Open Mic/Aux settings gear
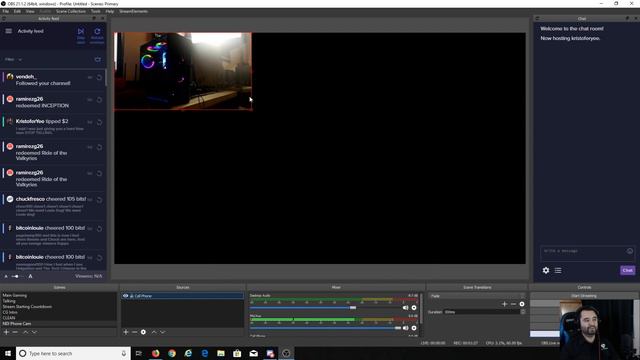Screen dimensions: 640x360 [414, 328]
